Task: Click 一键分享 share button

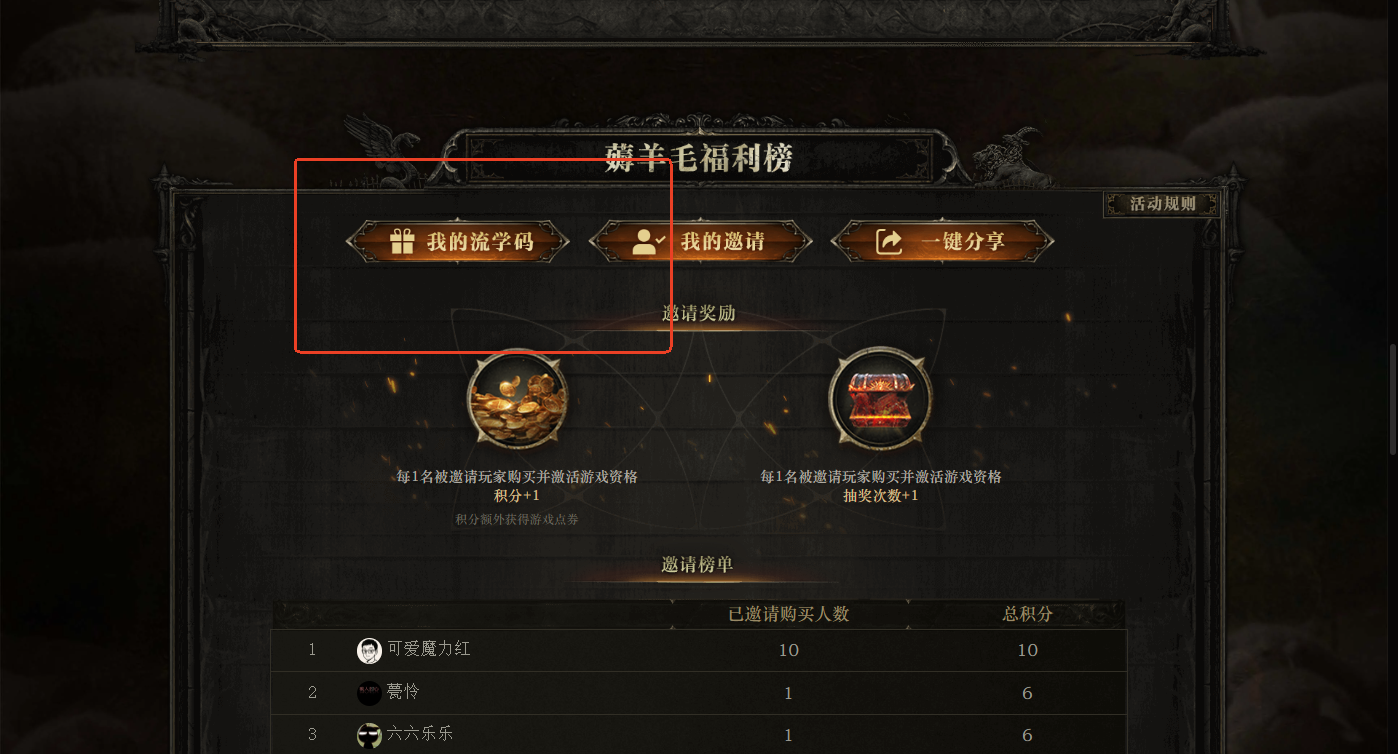Action: (943, 242)
